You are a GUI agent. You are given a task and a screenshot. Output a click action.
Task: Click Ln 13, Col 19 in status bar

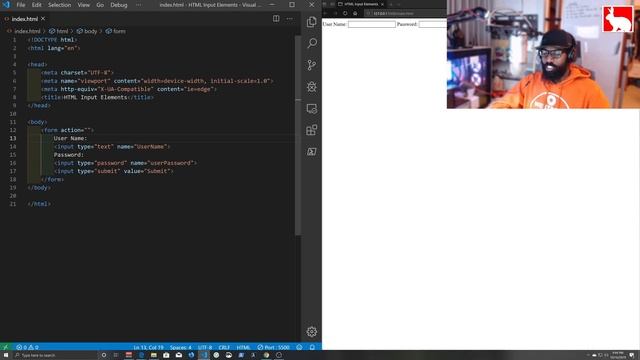[x=148, y=347]
